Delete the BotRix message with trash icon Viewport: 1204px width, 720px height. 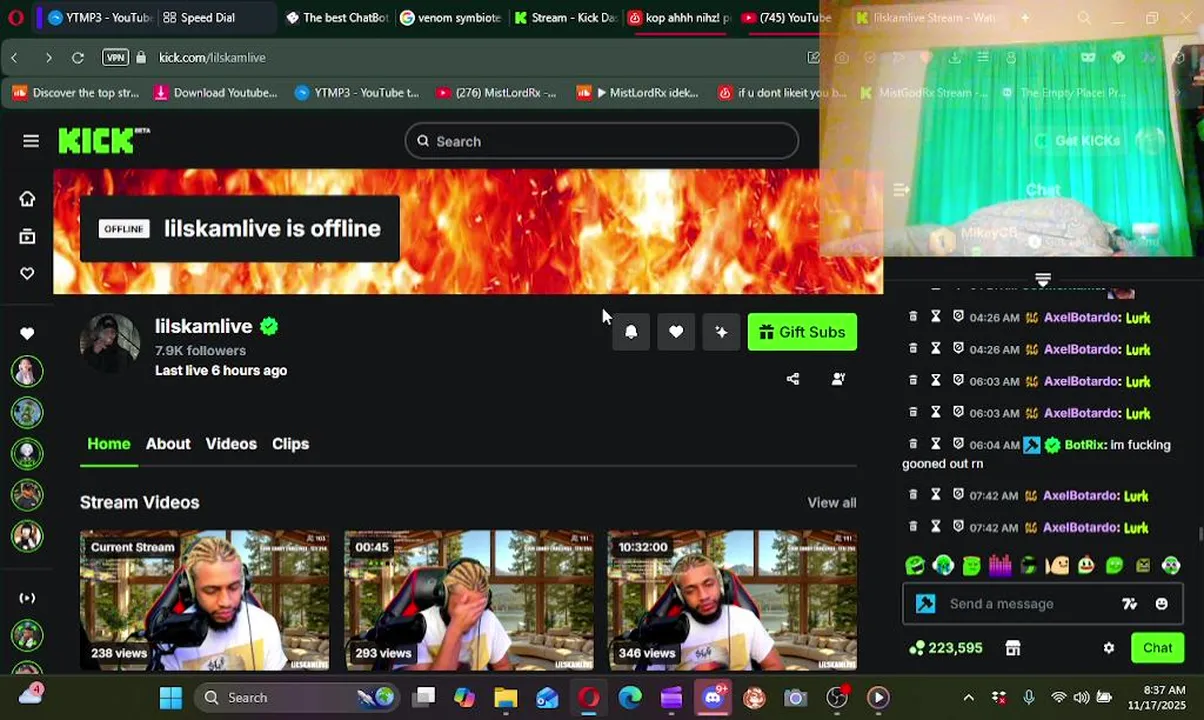(913, 443)
